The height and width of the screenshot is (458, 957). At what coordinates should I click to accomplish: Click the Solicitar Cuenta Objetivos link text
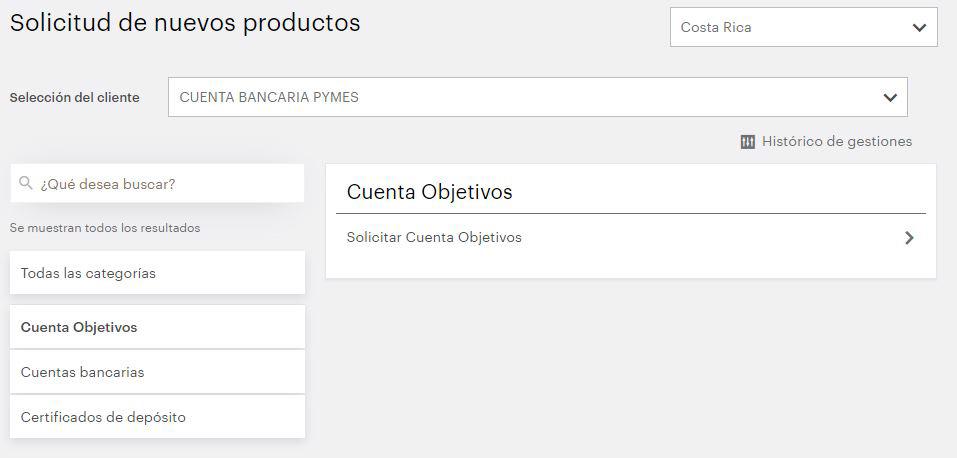pyautogui.click(x=434, y=238)
